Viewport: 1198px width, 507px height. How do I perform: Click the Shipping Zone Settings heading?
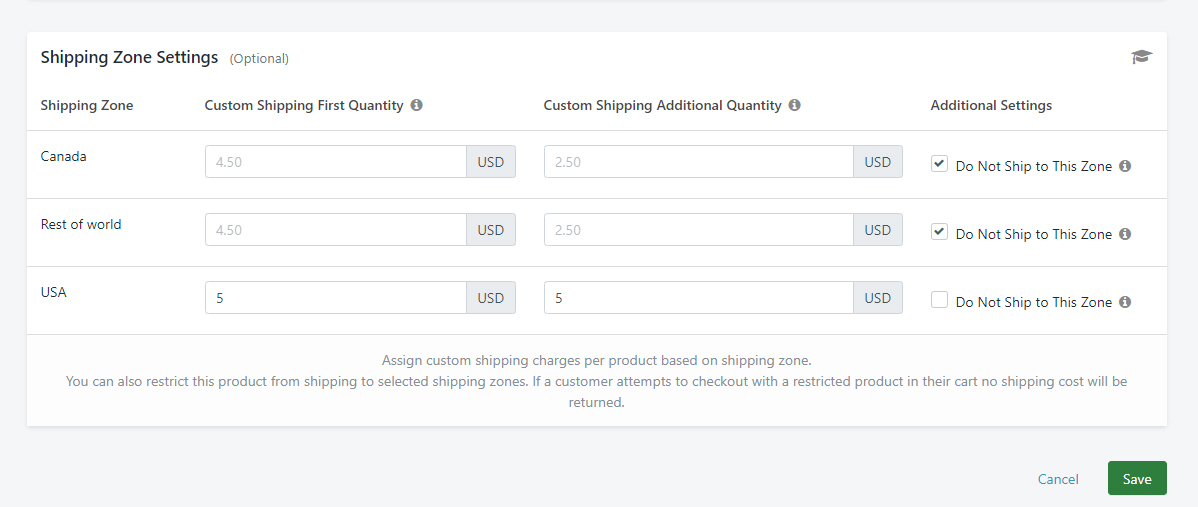[x=129, y=57]
